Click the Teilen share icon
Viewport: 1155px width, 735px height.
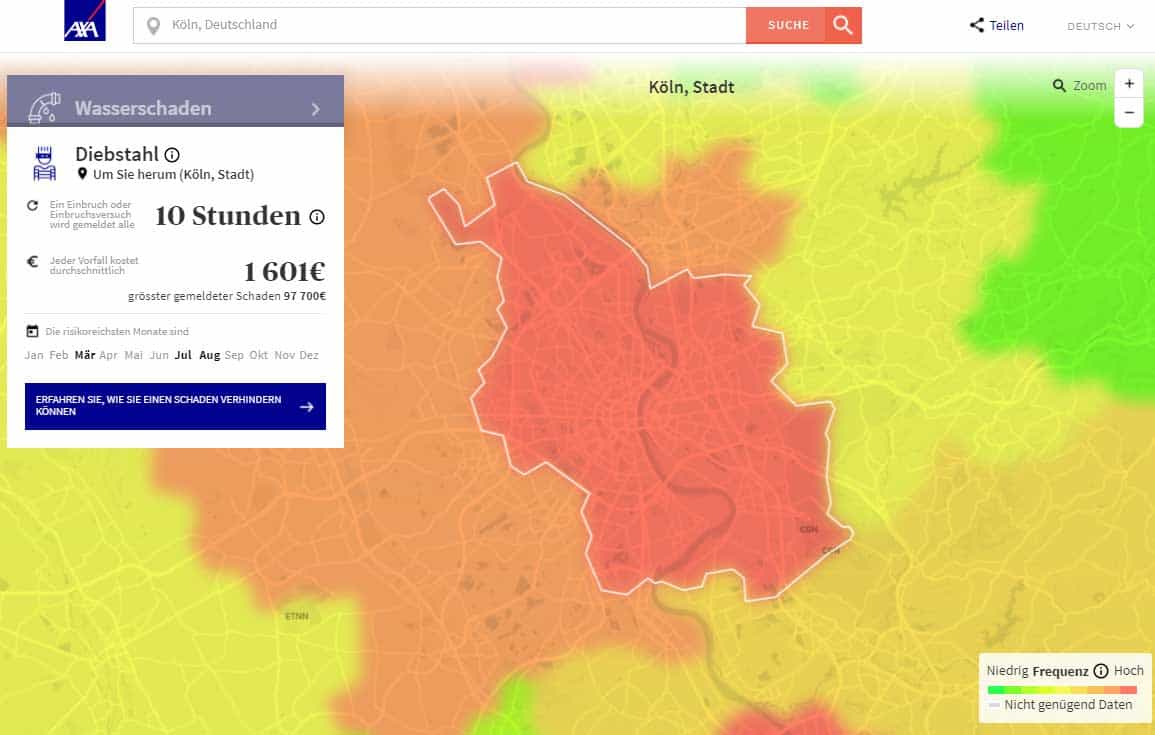(x=977, y=26)
